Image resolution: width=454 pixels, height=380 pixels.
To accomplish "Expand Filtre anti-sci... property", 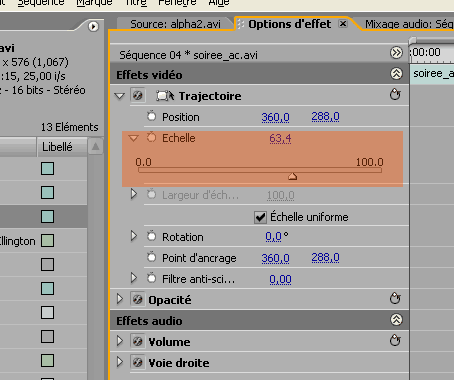I will click(134, 278).
